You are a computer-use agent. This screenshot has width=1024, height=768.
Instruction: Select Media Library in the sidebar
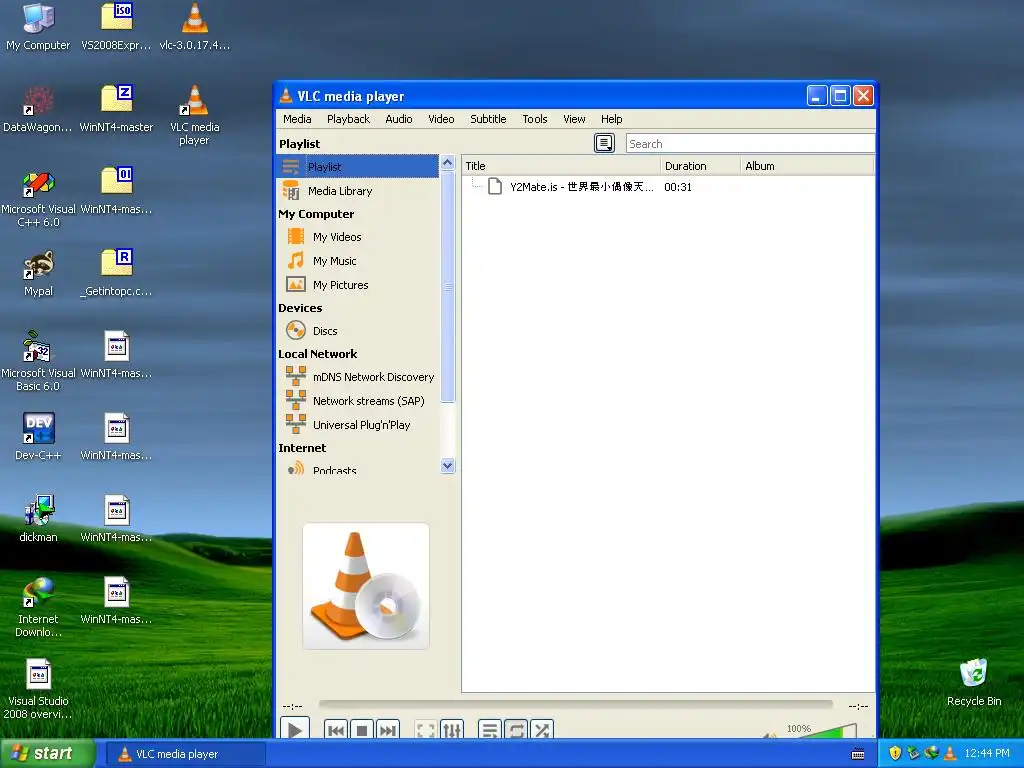click(x=358, y=191)
